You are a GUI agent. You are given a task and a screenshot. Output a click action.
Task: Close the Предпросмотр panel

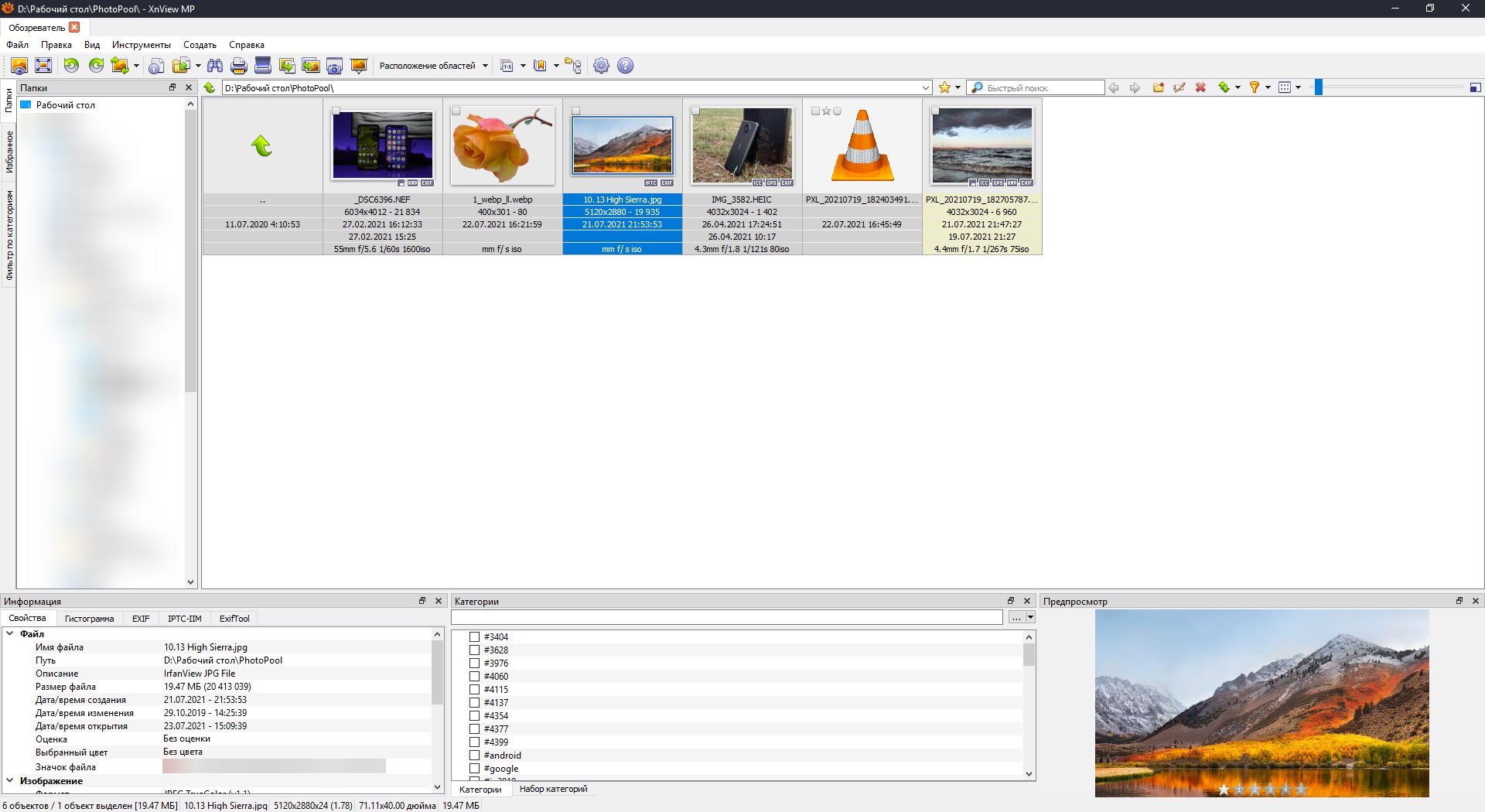[x=1475, y=601]
